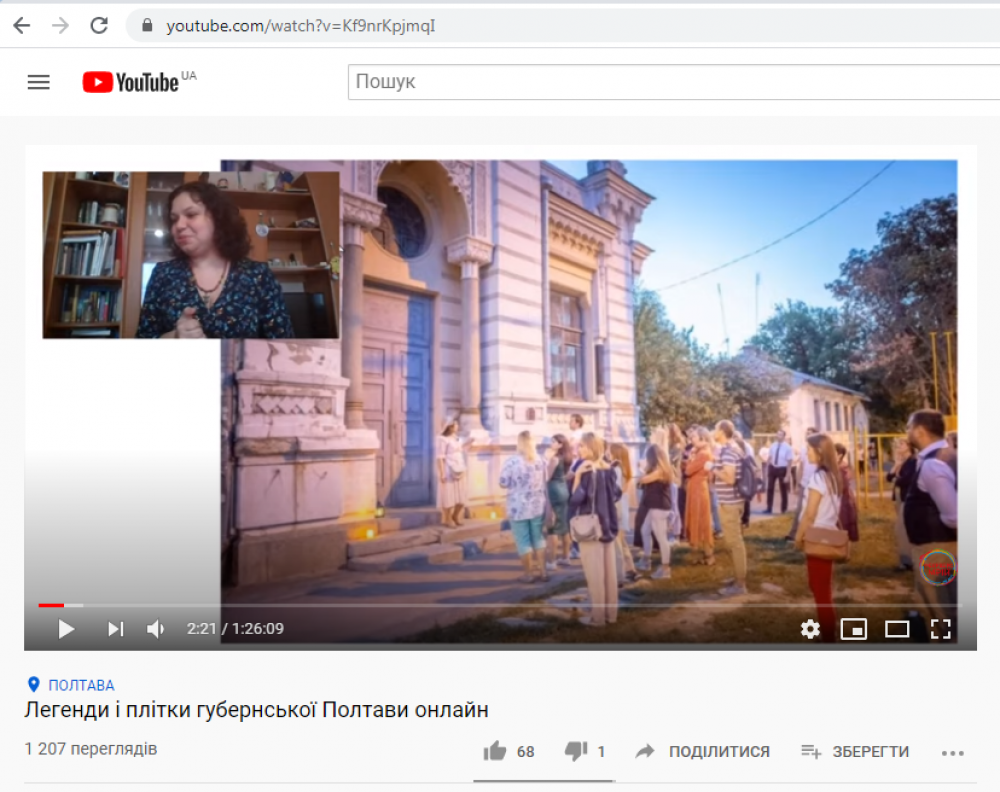Open the three-dot more actions menu
This screenshot has width=1000, height=792.
(953, 751)
